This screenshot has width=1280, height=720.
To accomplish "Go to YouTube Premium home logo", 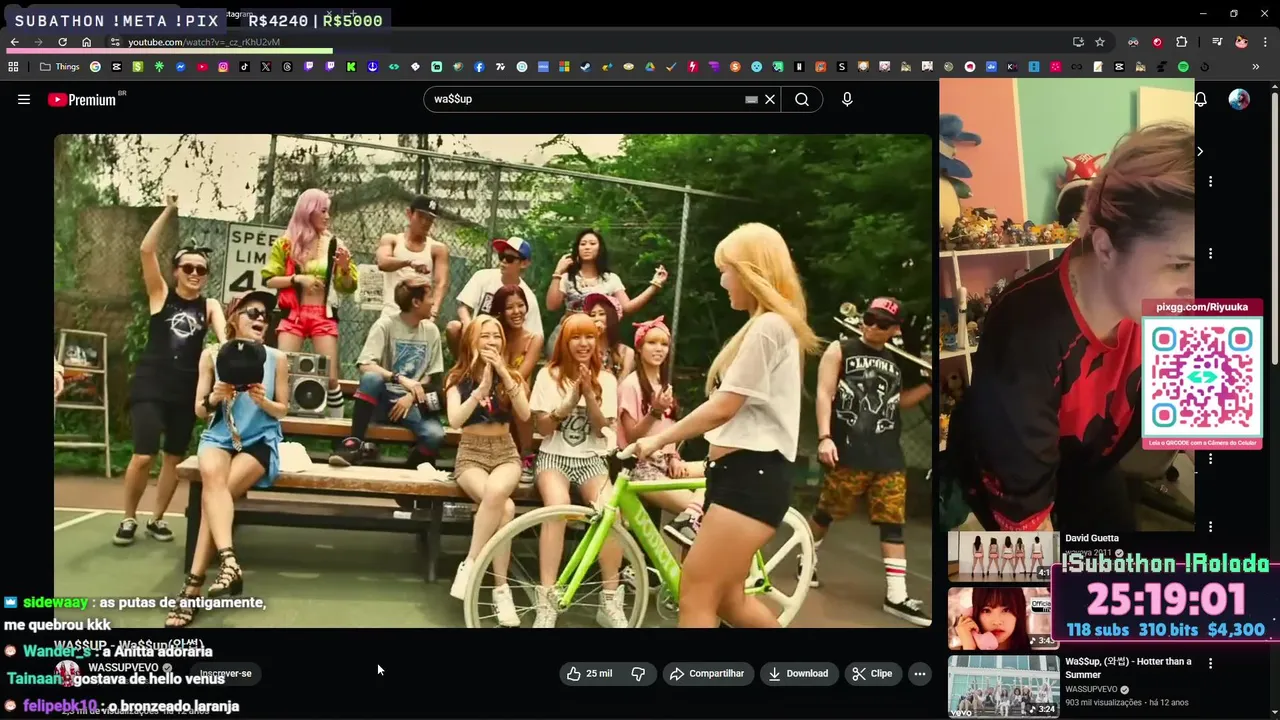I will 82,99.
